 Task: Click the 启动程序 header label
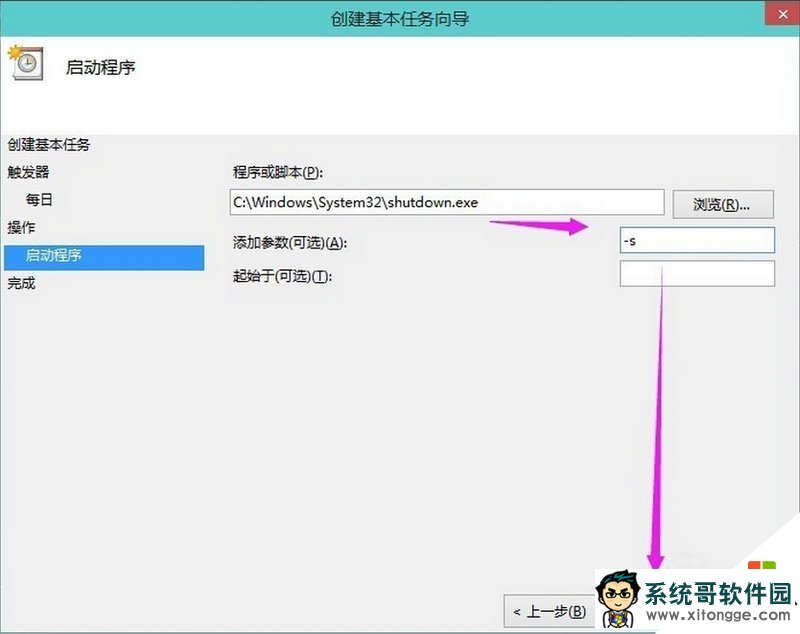point(103,67)
